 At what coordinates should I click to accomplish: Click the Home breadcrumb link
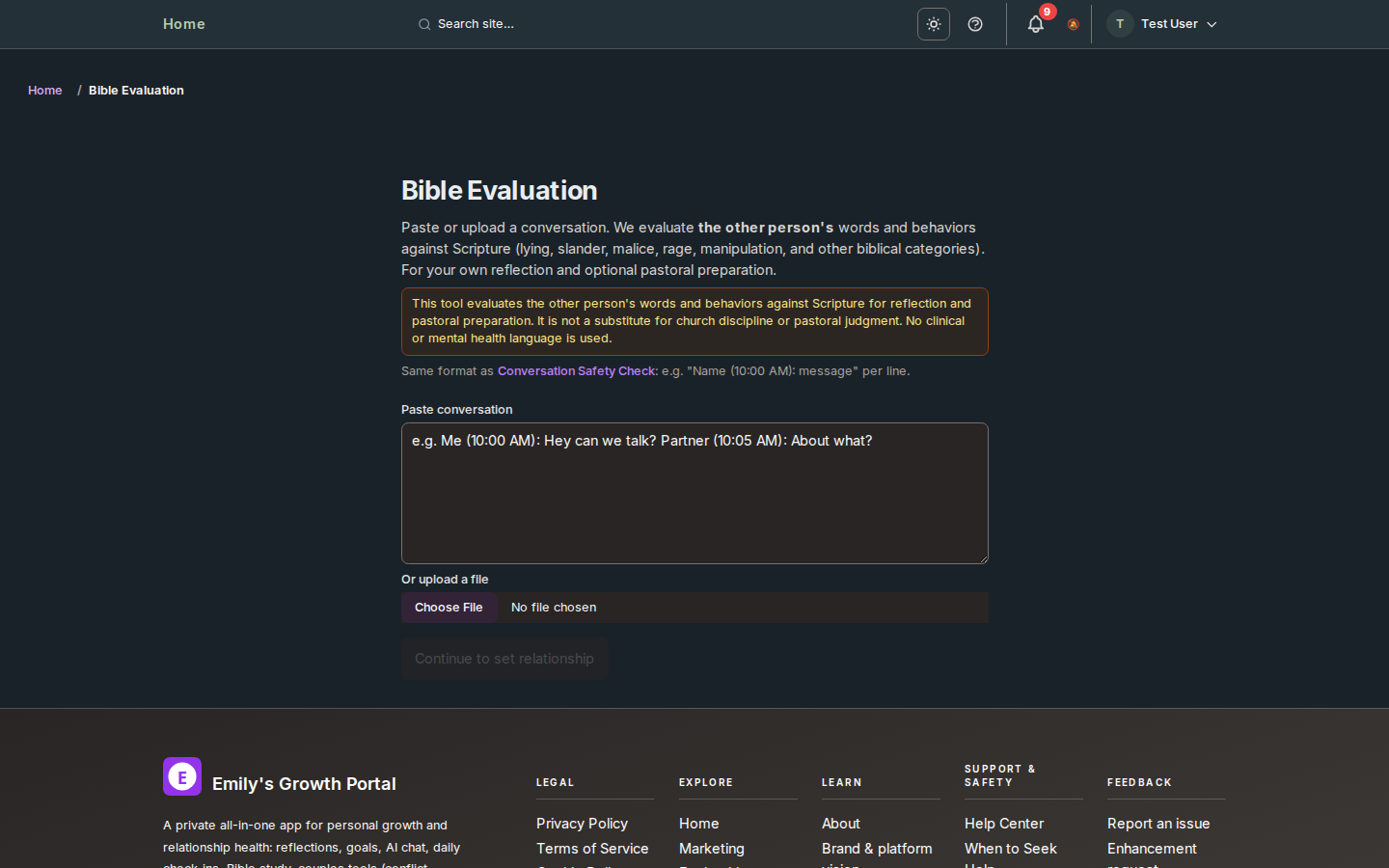(44, 90)
